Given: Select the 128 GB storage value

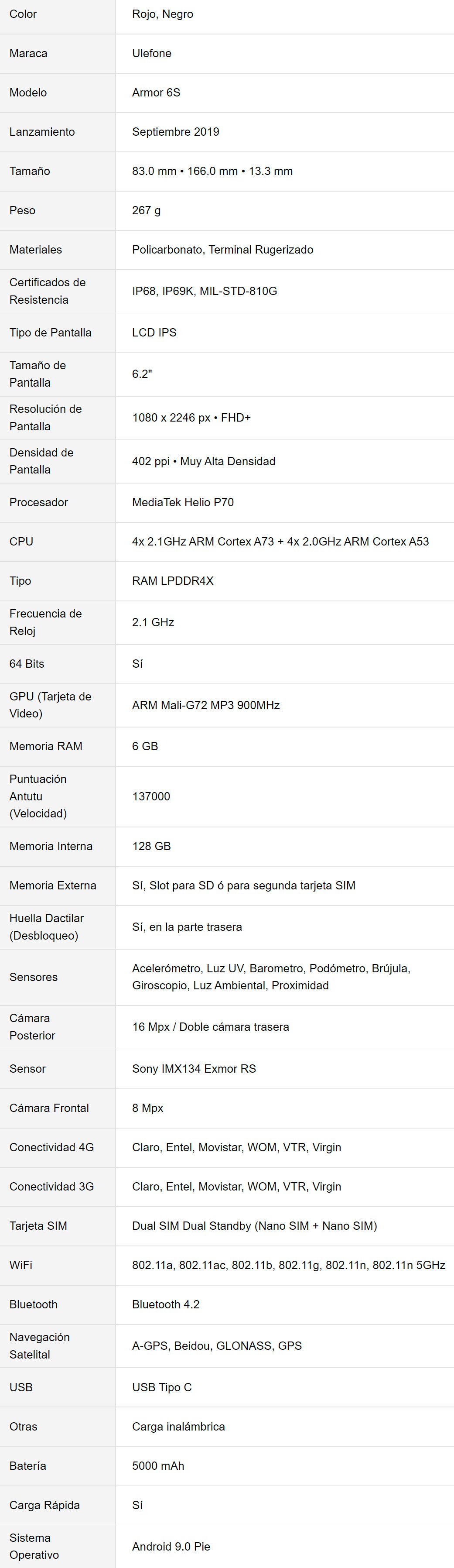Looking at the screenshot, I should click(x=151, y=846).
